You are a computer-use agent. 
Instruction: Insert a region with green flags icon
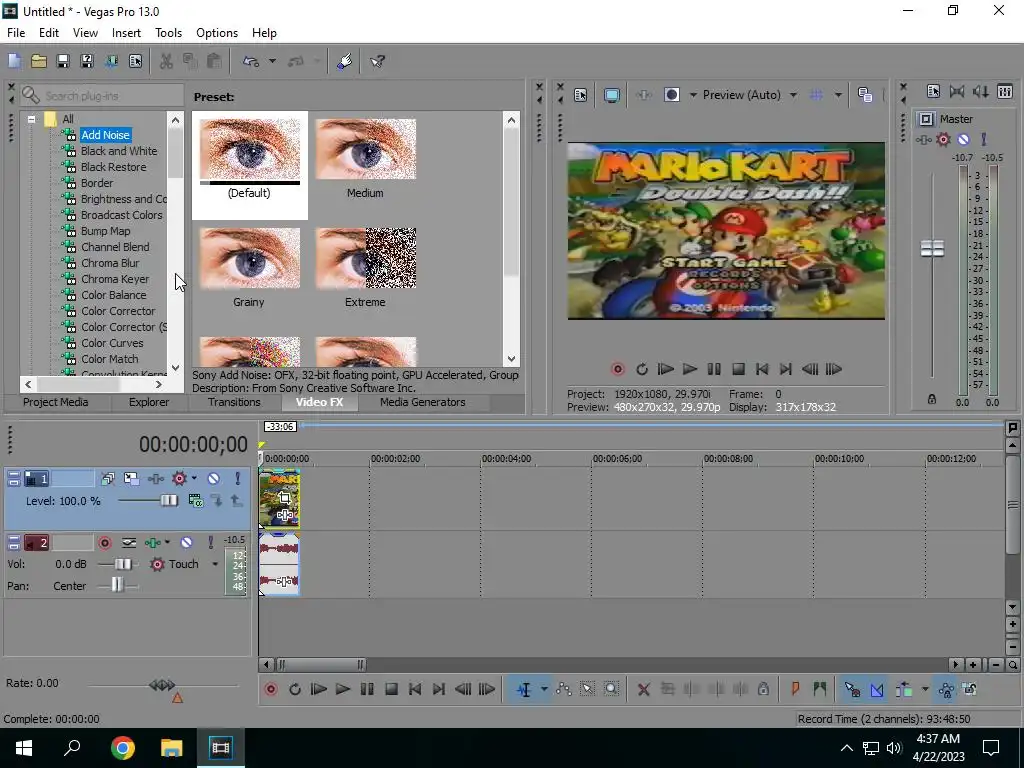(x=819, y=689)
